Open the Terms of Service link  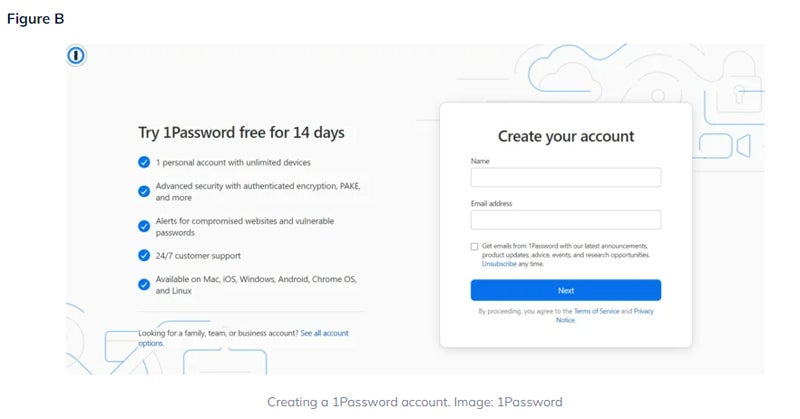(596, 311)
